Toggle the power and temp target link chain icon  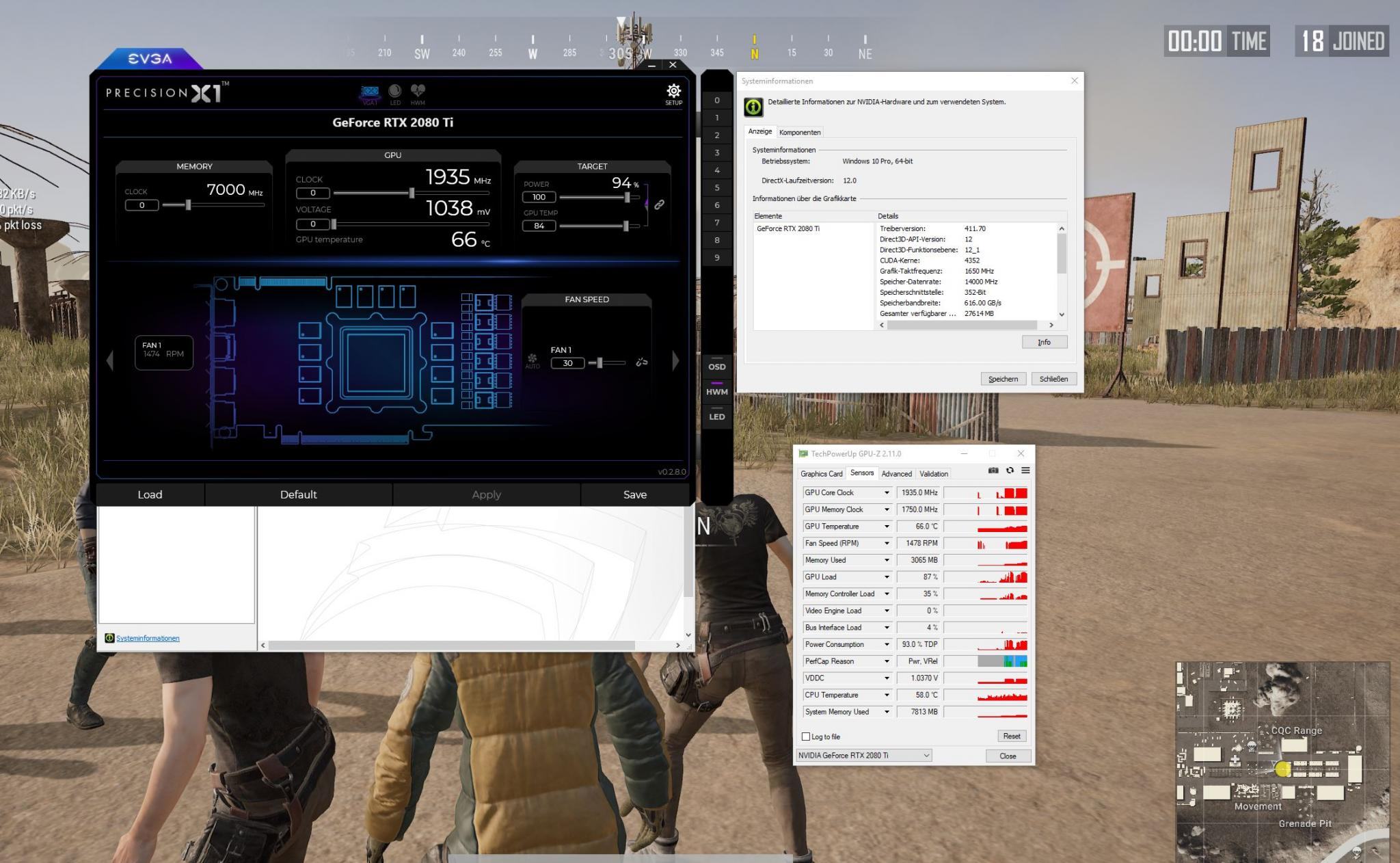(659, 204)
